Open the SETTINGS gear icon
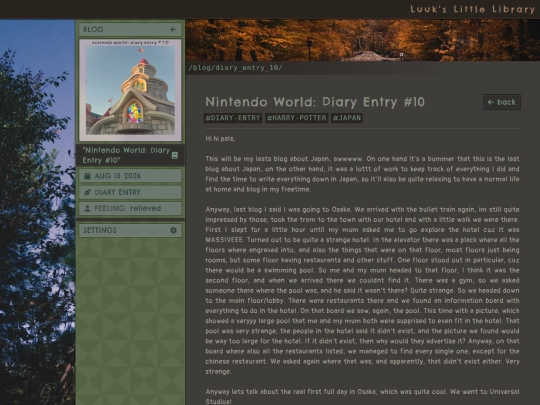The width and height of the screenshot is (540, 405). [x=173, y=230]
